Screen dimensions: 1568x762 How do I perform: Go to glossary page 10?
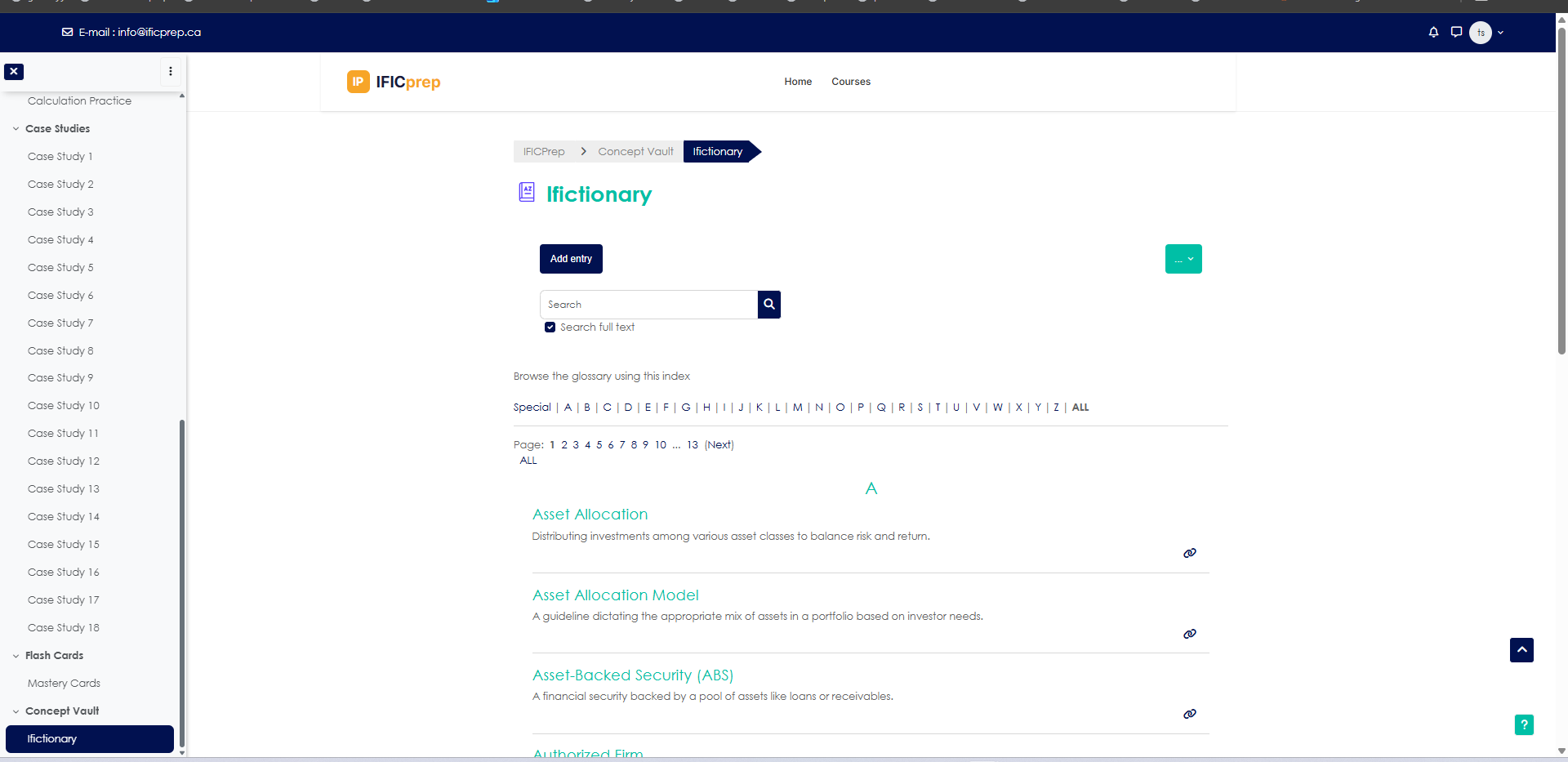[661, 444]
